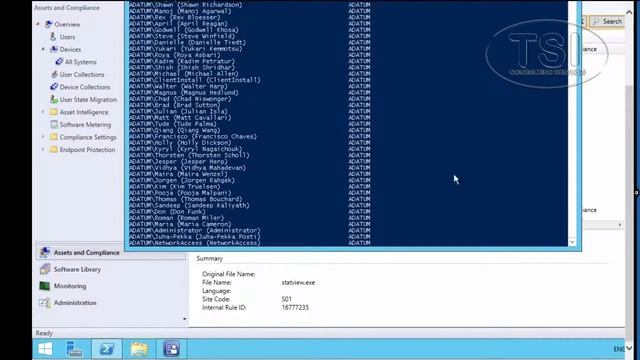Click the Search button
This screenshot has height=360, width=640.
click(x=607, y=21)
